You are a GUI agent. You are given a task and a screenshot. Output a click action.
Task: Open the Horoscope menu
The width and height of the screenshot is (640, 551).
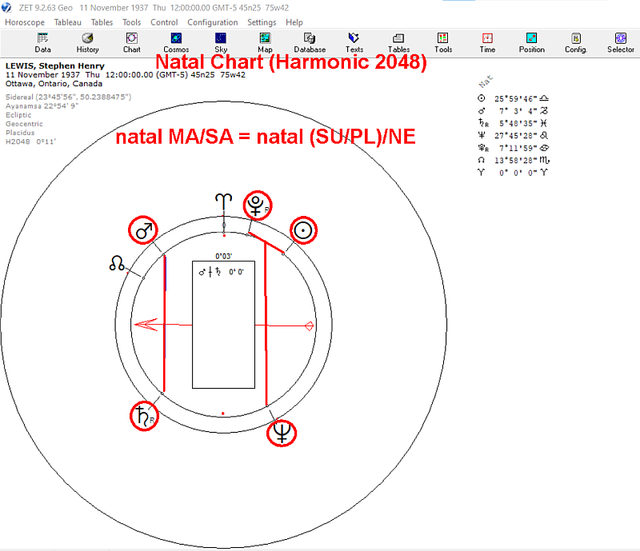pyautogui.click(x=24, y=22)
